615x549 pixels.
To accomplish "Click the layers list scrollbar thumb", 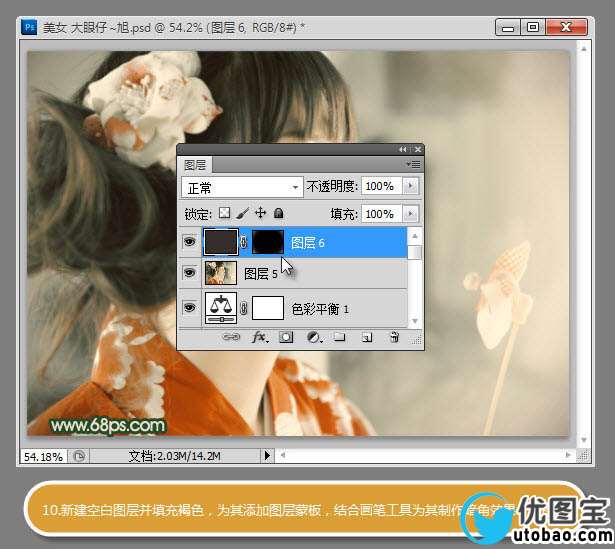I will (415, 252).
